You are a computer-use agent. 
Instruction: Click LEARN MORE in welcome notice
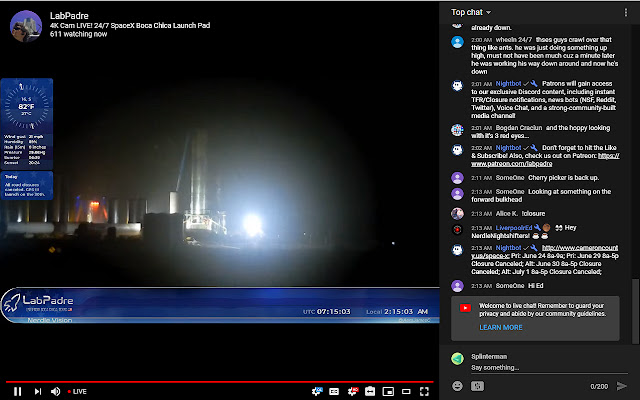click(x=501, y=327)
